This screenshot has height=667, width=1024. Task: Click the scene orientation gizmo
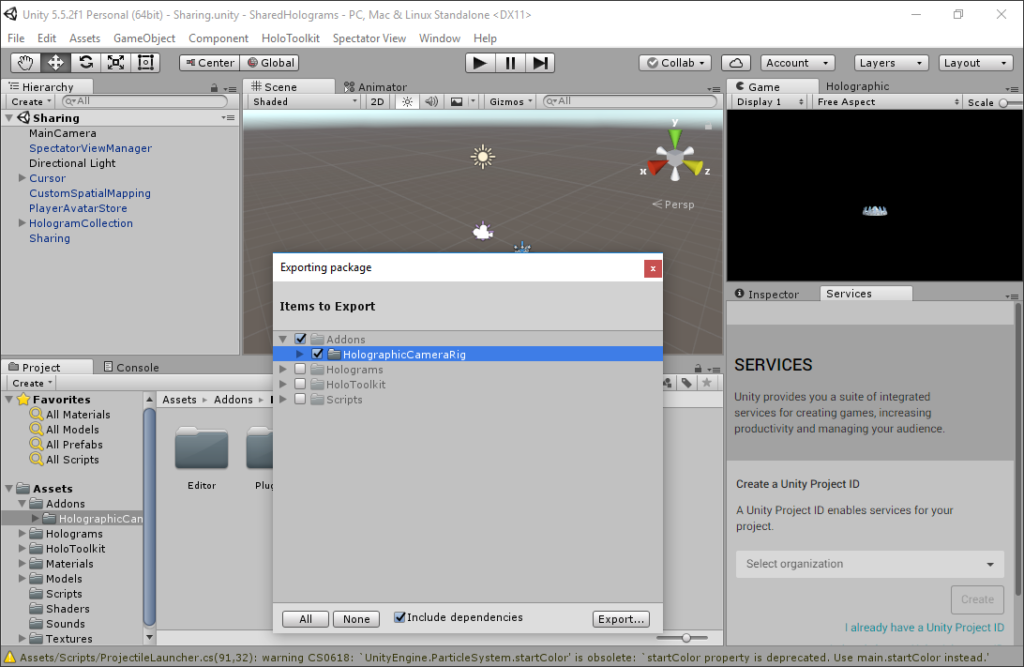click(x=675, y=157)
